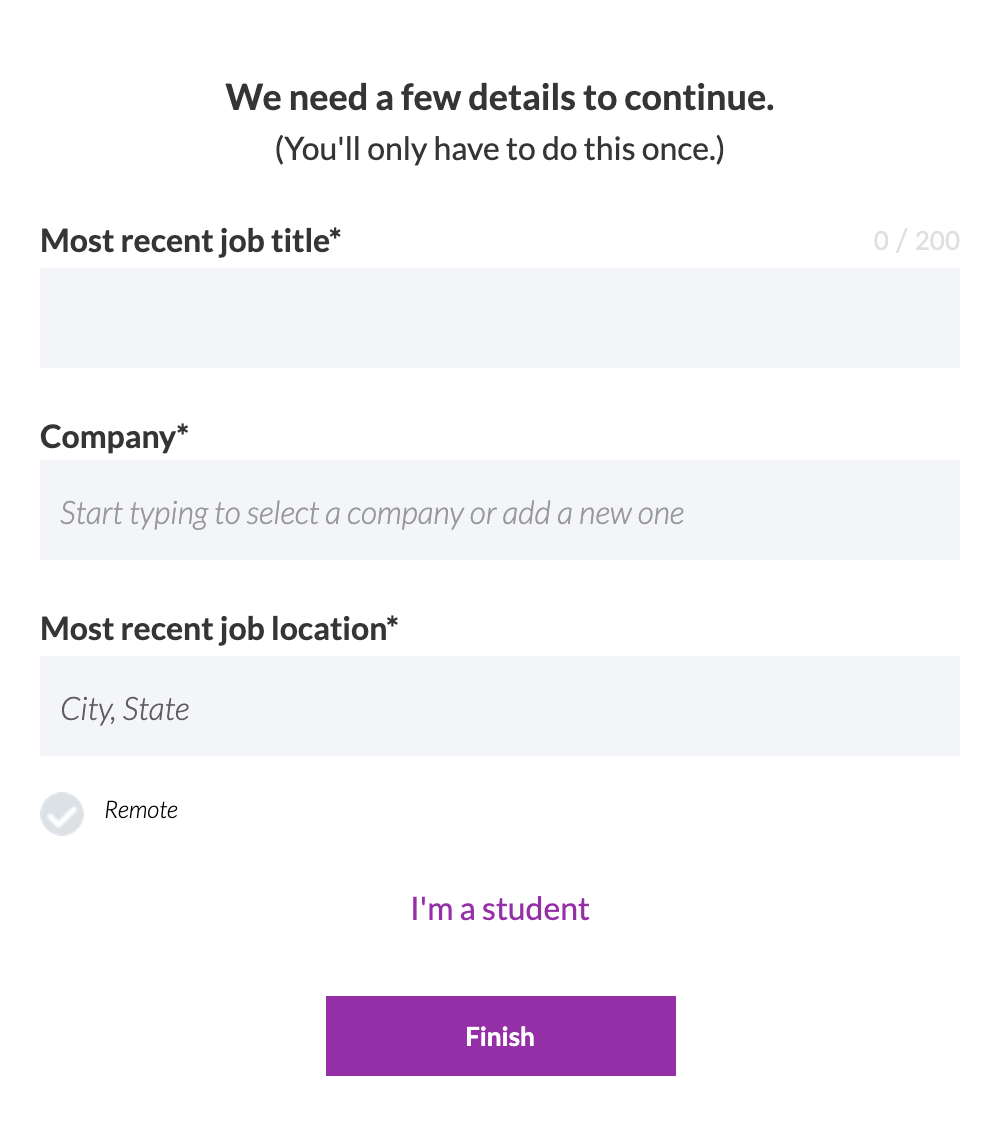Click the 'City, State' placeholder text

124,710
